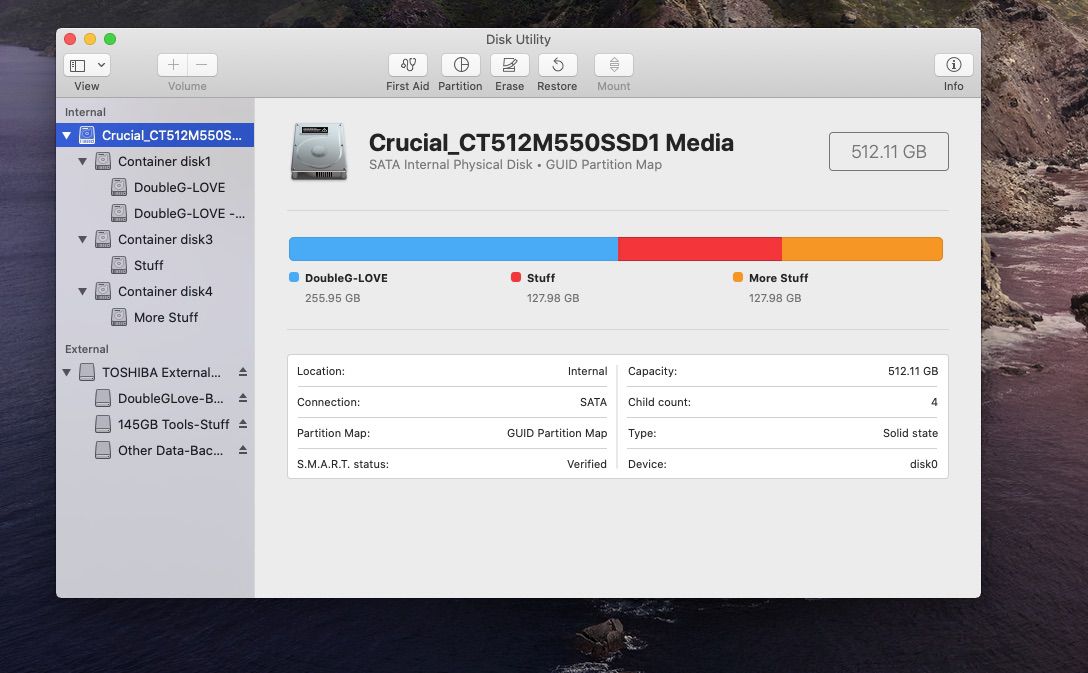Eject the Other Data-Backup volume
This screenshot has width=1088, height=673.
[243, 450]
